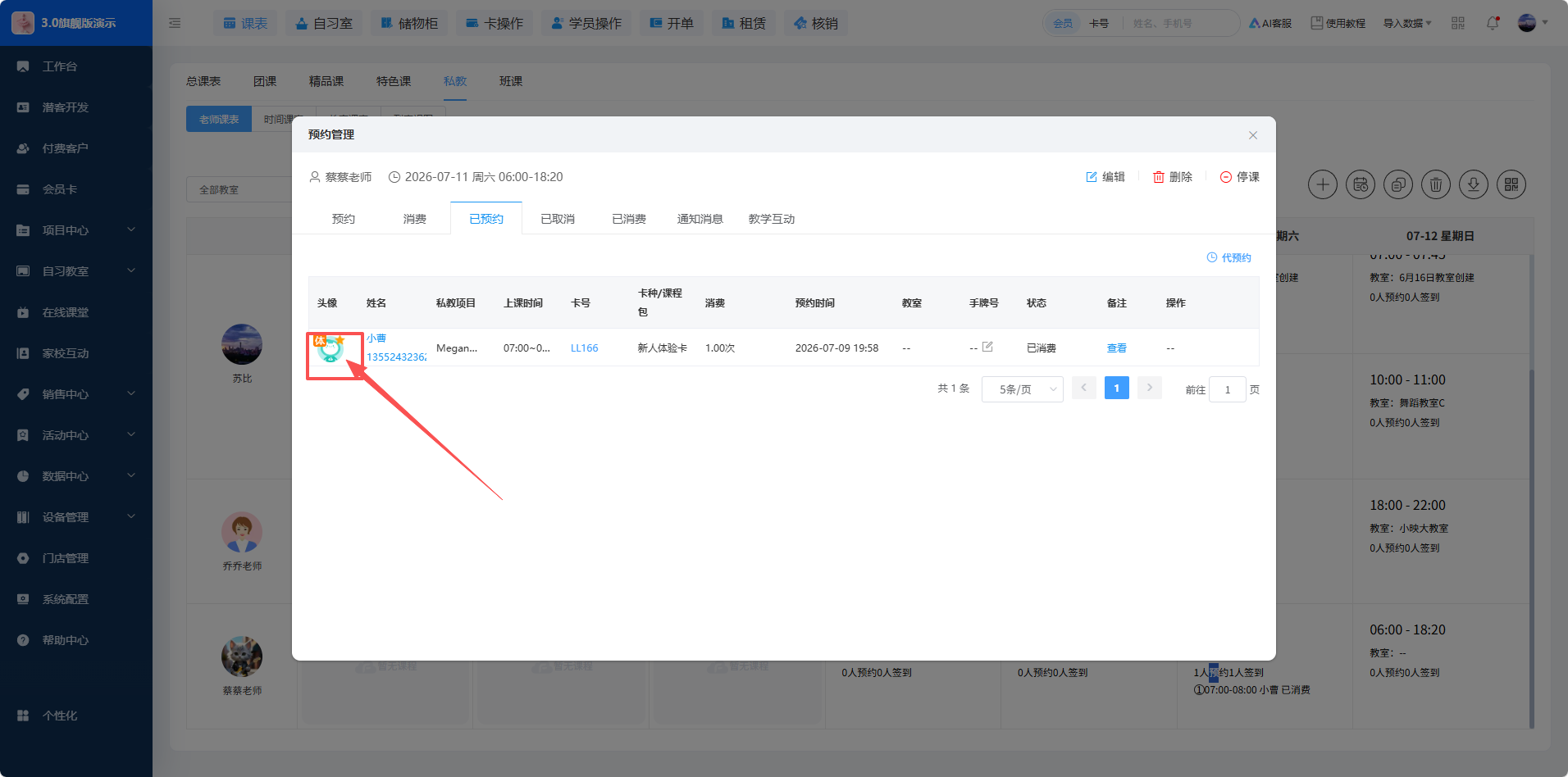Click the round trash delete icon
Screen dimensions: 1568x777
1435,184
